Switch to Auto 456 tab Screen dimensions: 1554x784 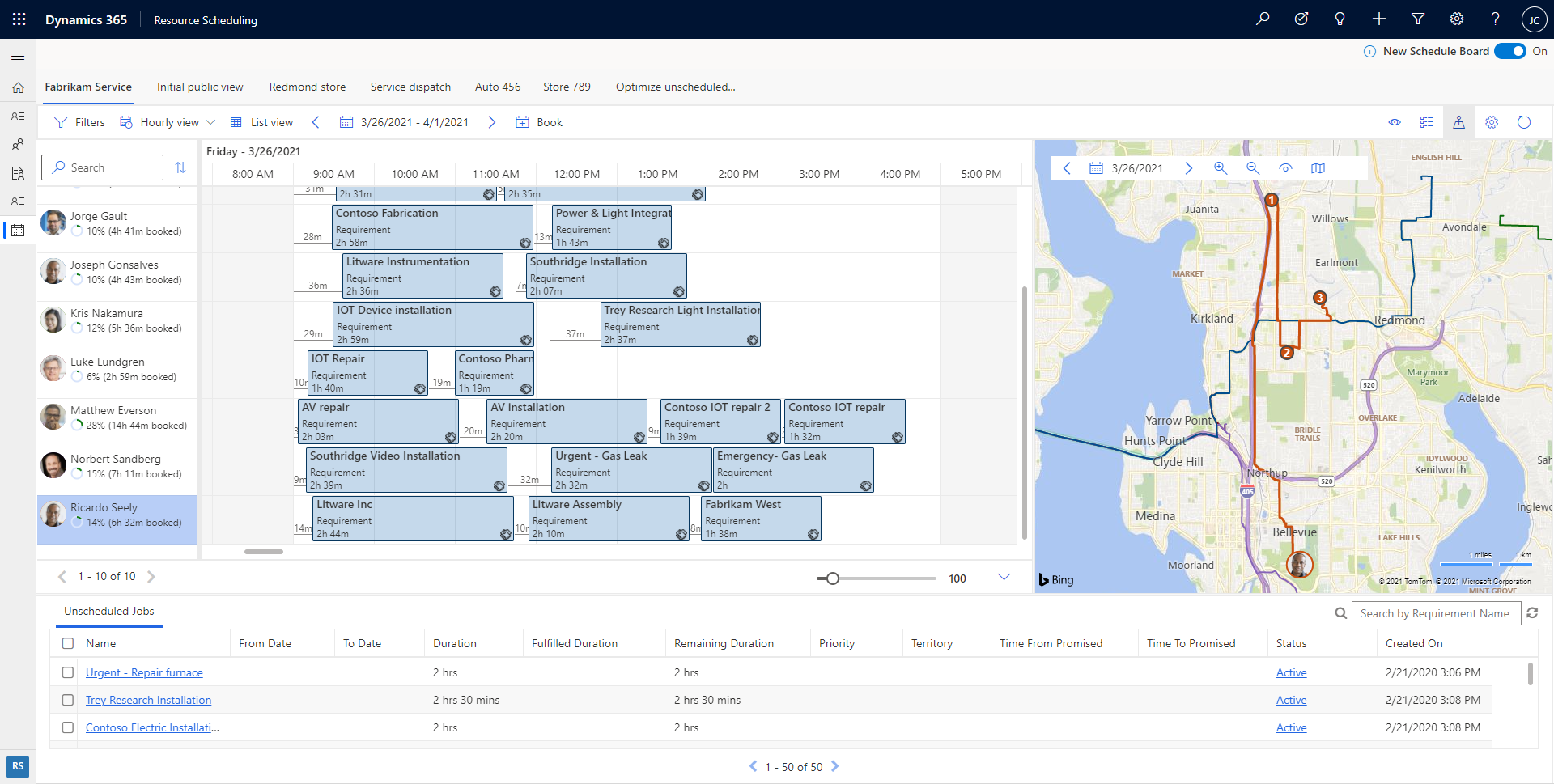pyautogui.click(x=498, y=87)
